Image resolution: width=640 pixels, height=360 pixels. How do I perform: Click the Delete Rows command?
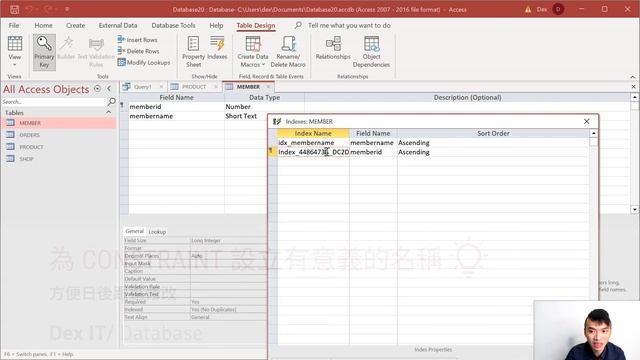pyautogui.click(x=138, y=51)
